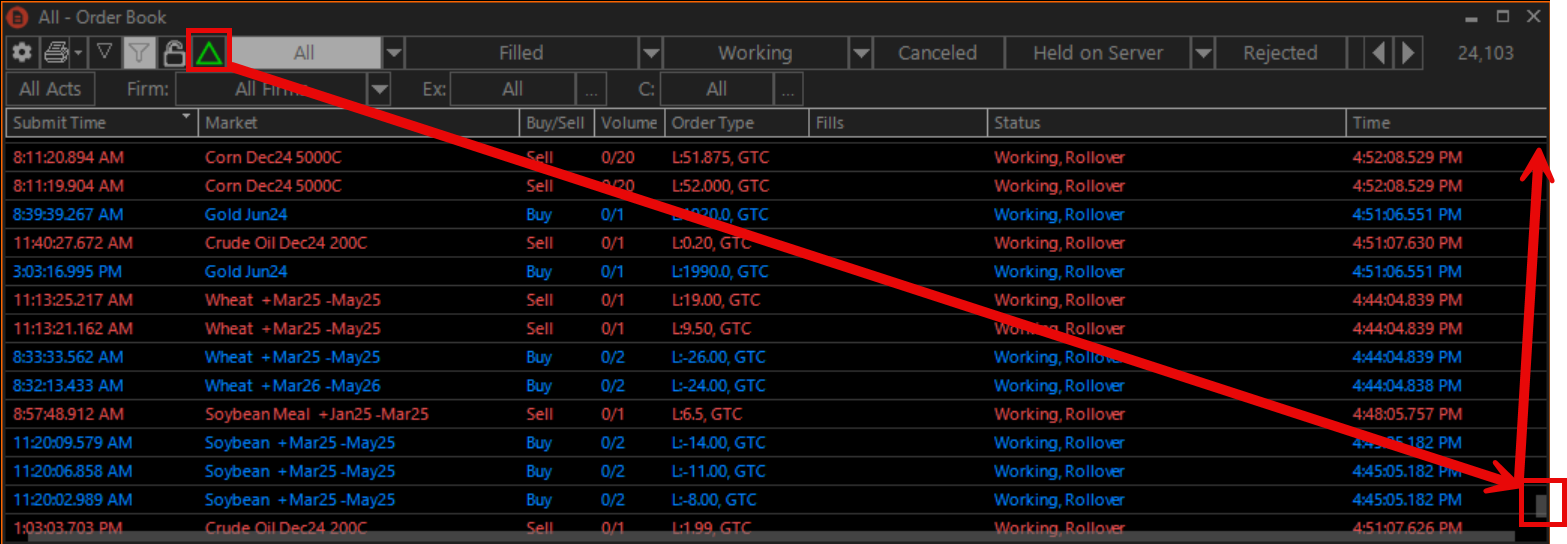Open the Order Book settings gear
This screenshot has height=544, width=1567.
21,53
